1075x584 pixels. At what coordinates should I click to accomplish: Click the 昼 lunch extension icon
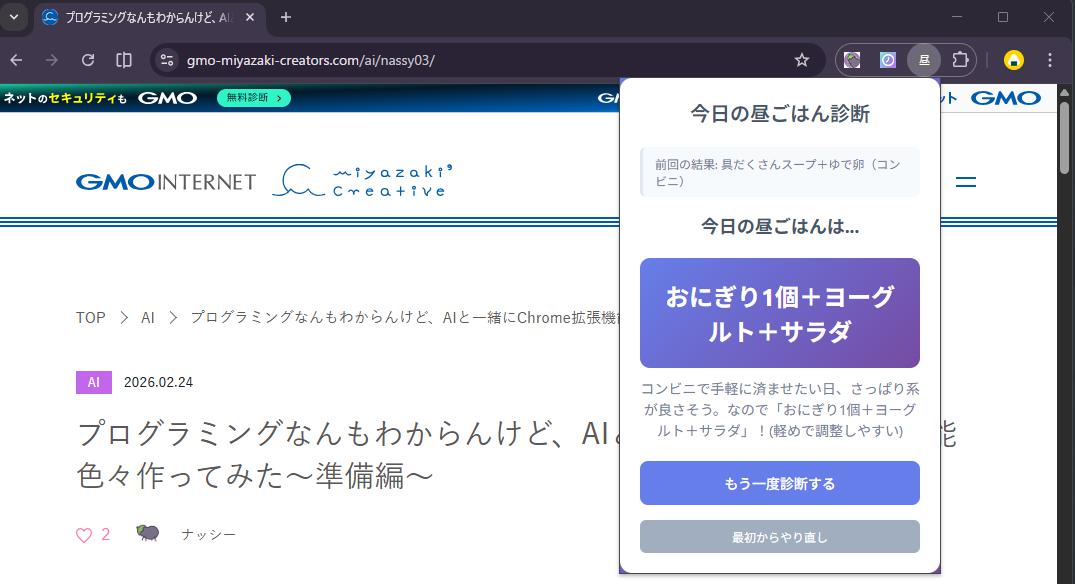pyautogui.click(x=924, y=60)
